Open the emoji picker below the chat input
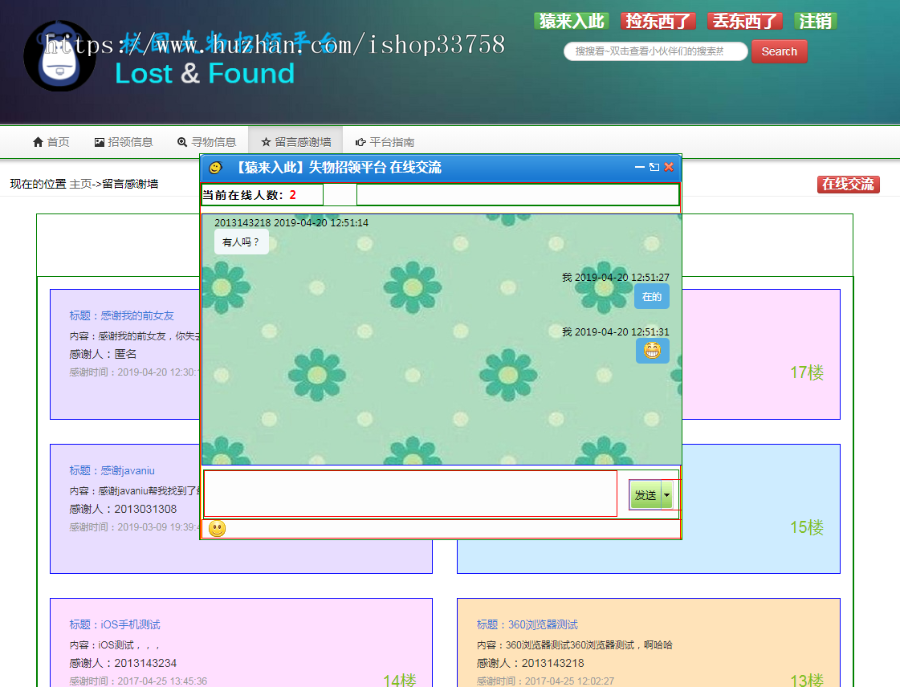Viewport: 900px width, 687px height. (x=217, y=527)
